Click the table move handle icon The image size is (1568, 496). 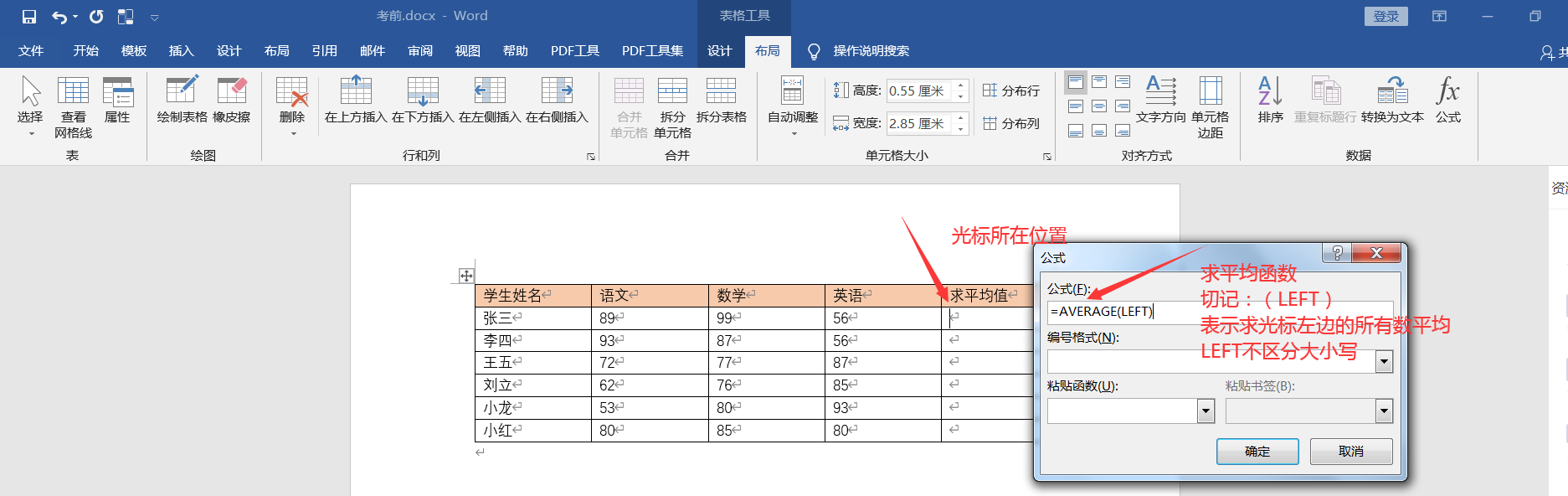[x=466, y=276]
